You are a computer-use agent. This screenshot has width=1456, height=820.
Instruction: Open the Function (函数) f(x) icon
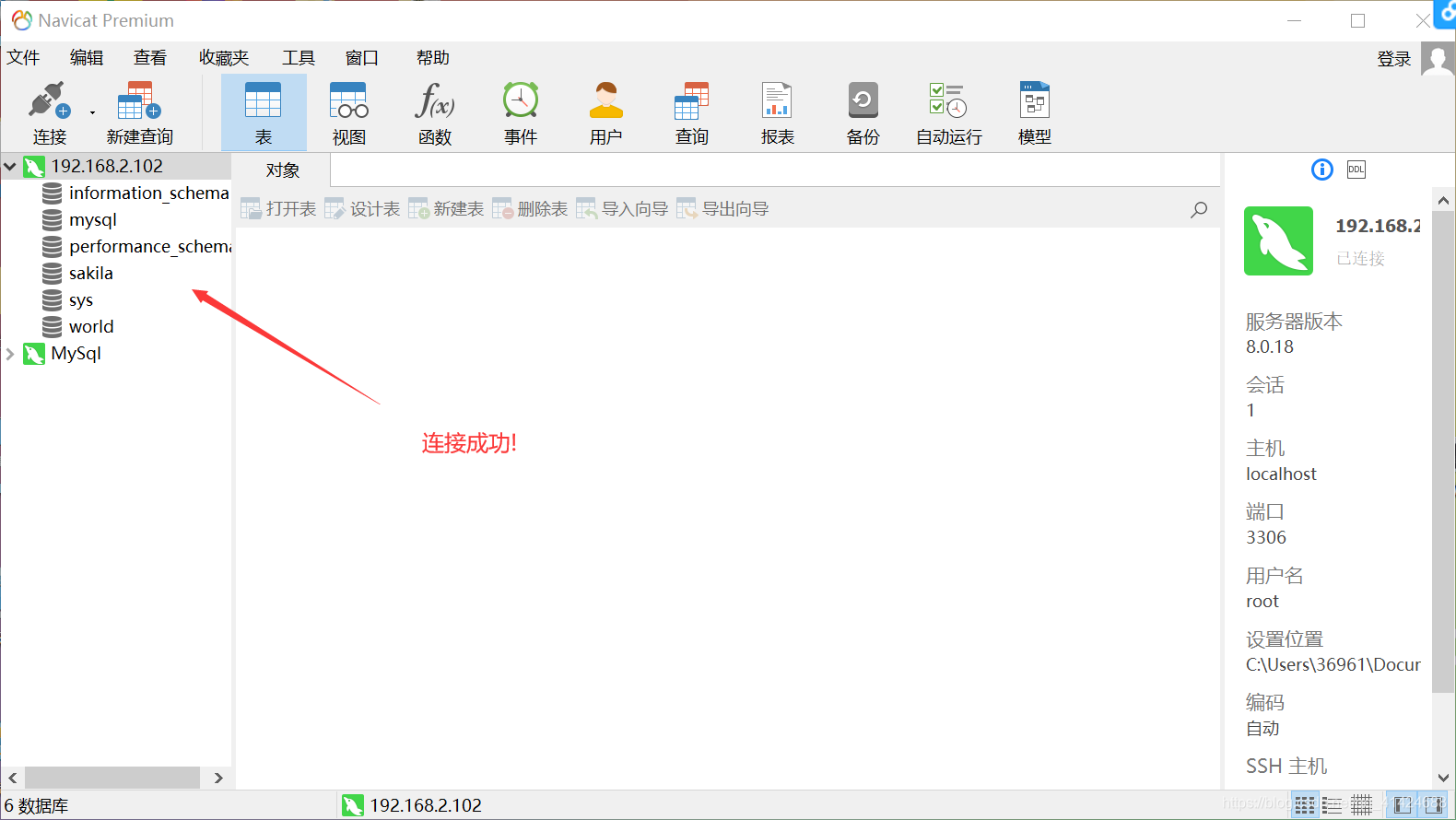(435, 100)
